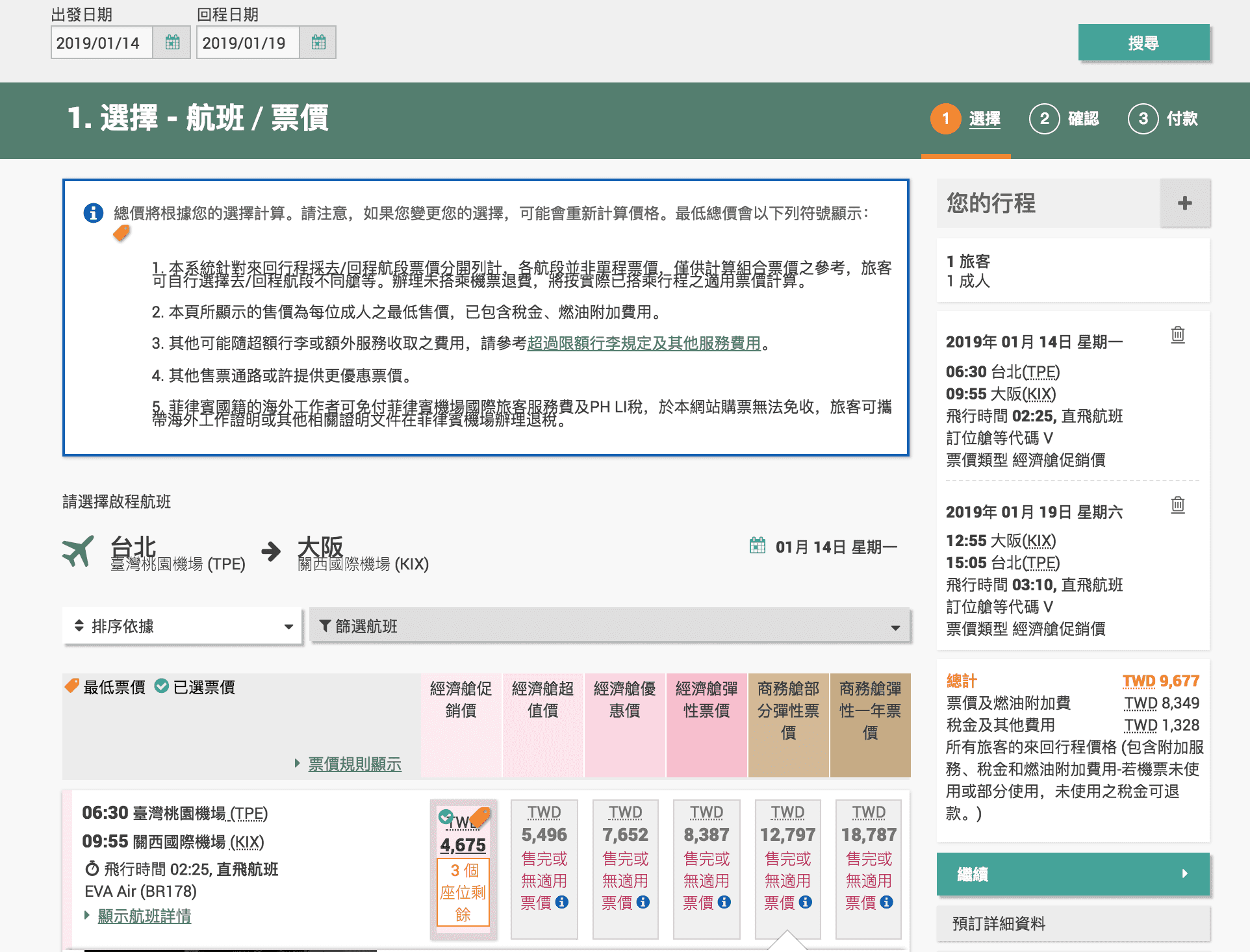
Task: Select the TWD 12,797 fare cell
Action: pos(788,869)
